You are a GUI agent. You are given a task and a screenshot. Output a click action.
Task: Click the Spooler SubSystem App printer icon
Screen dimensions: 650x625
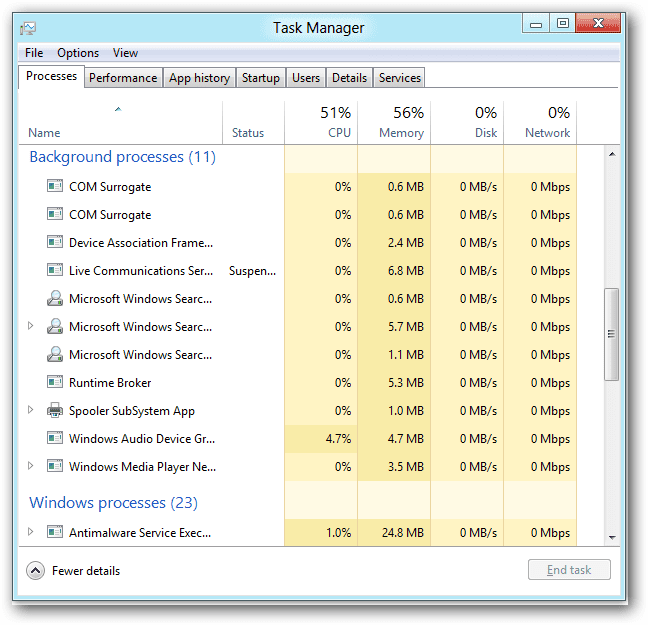tap(55, 411)
